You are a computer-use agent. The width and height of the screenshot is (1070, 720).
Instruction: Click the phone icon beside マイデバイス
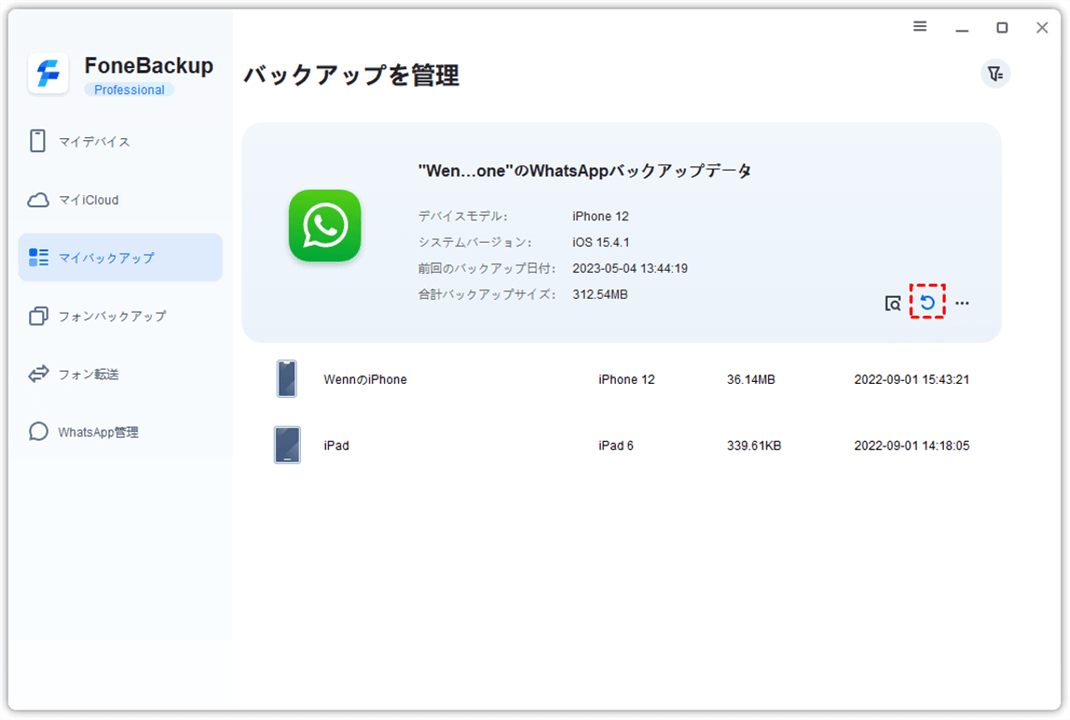click(x=38, y=141)
